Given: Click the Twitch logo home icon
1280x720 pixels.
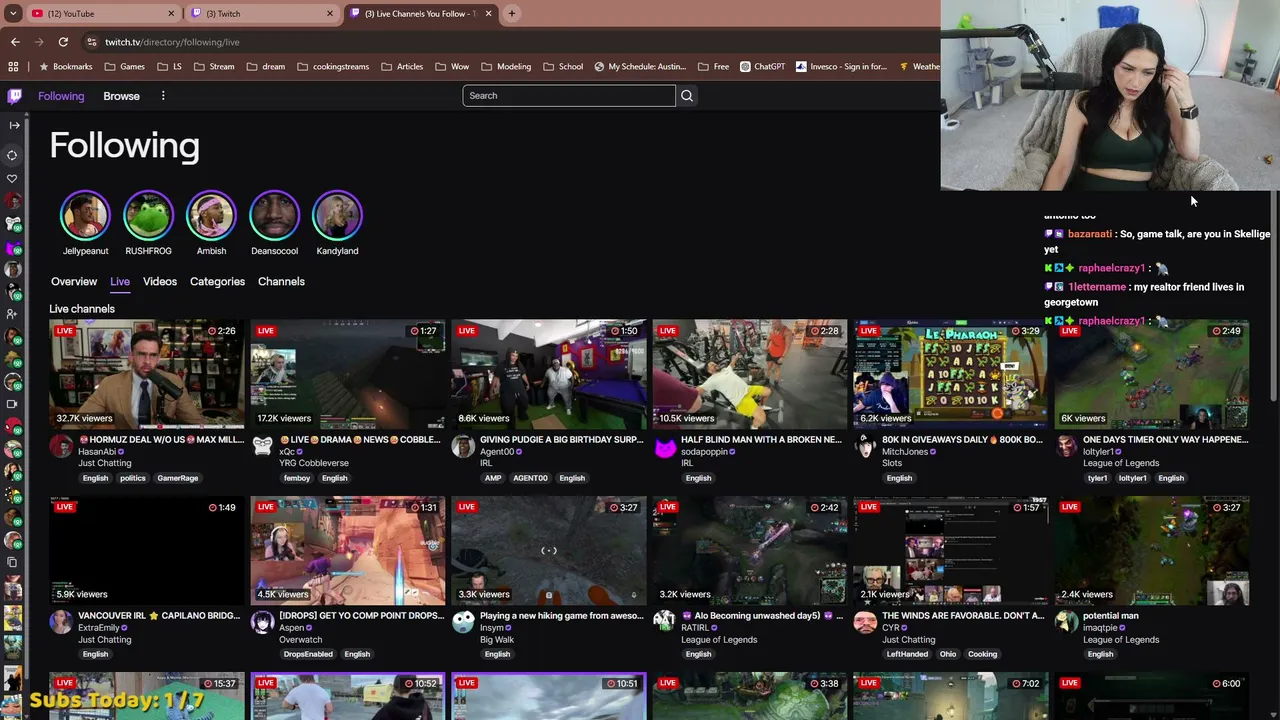Looking at the screenshot, I should (14, 96).
